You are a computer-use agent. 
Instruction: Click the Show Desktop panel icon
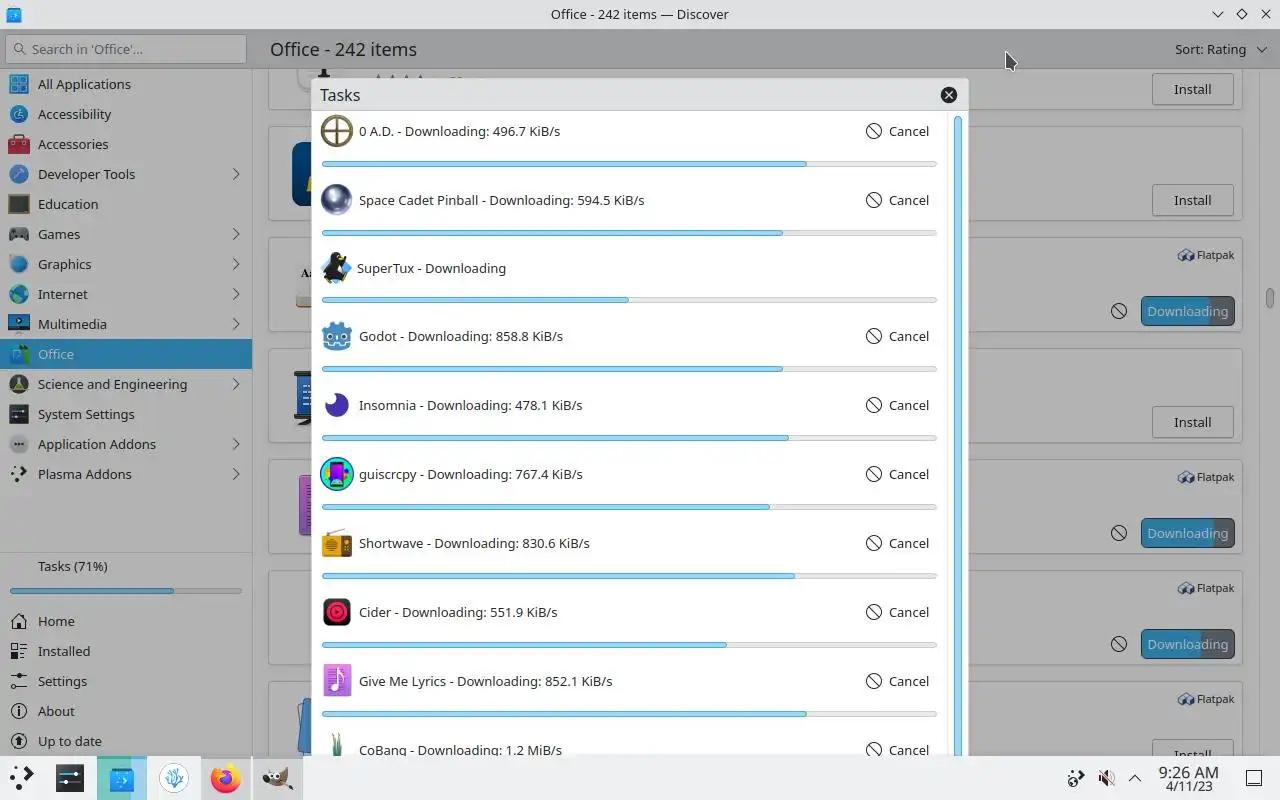1254,778
